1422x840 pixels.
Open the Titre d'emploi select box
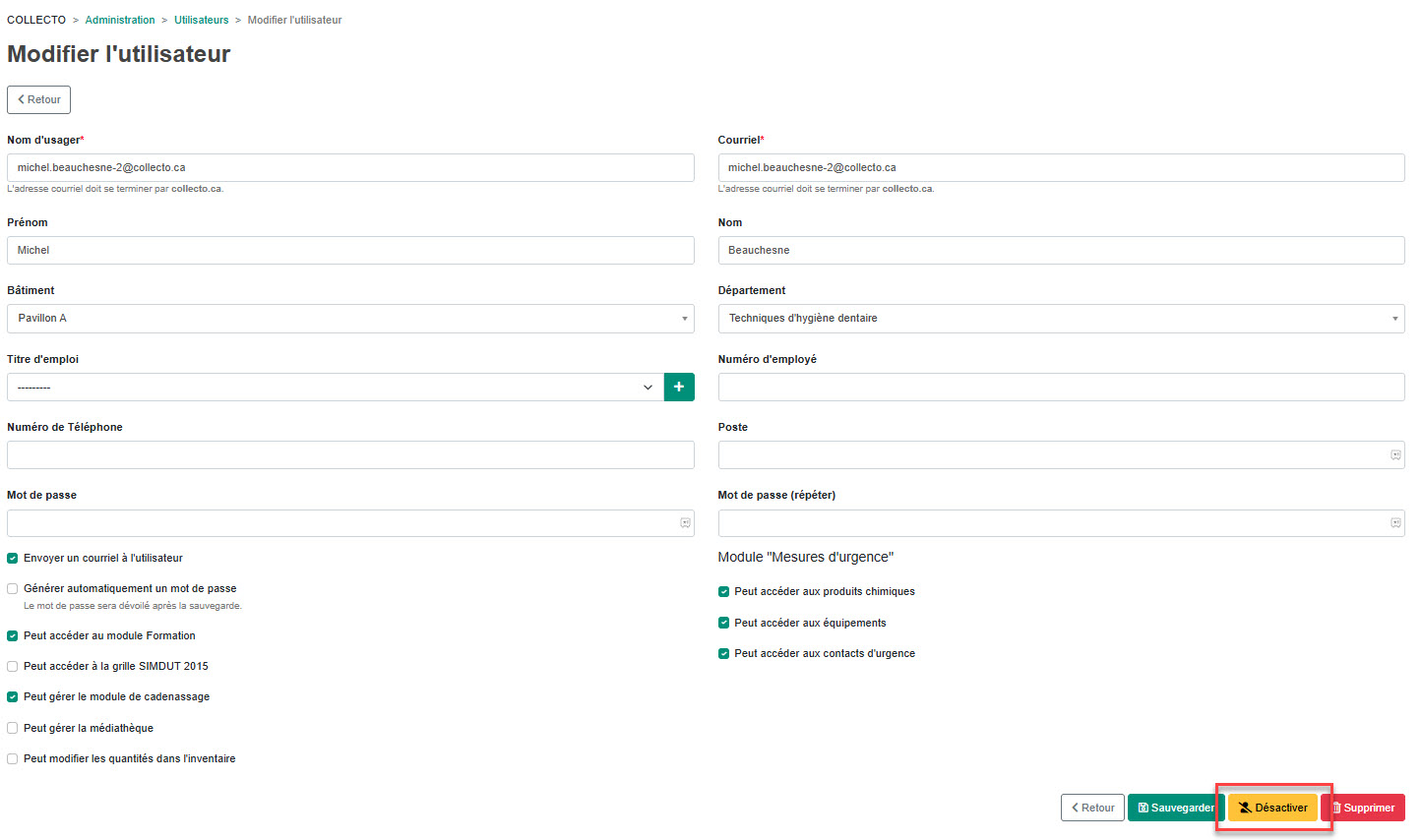335,387
